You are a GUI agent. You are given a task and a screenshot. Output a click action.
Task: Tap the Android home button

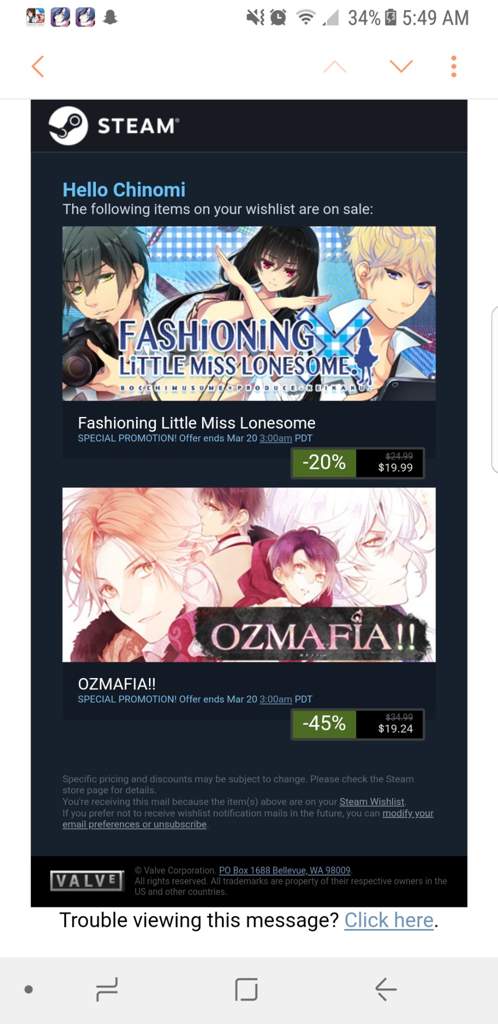pyautogui.click(x=246, y=989)
